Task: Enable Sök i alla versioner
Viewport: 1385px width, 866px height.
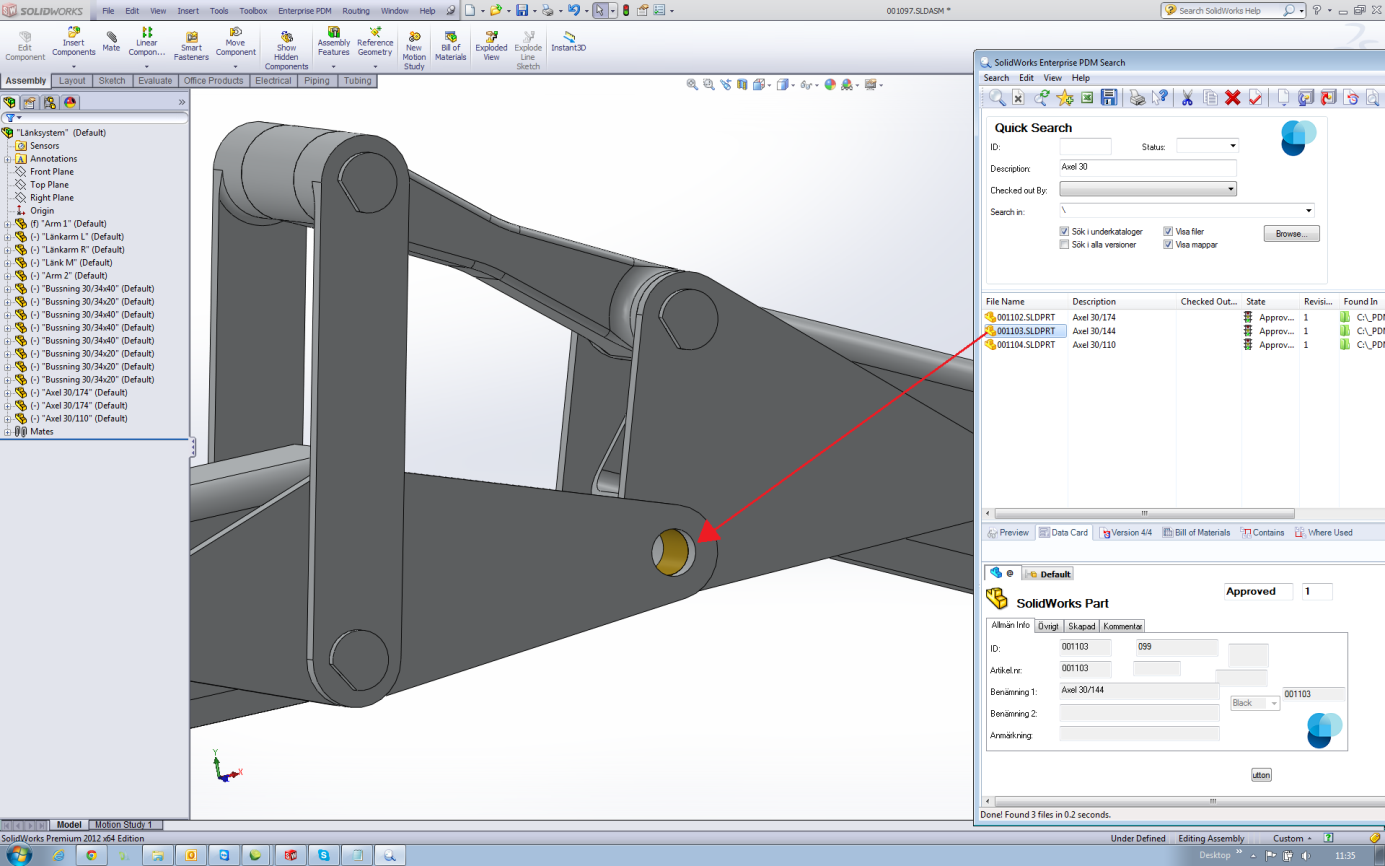Action: (x=1065, y=244)
